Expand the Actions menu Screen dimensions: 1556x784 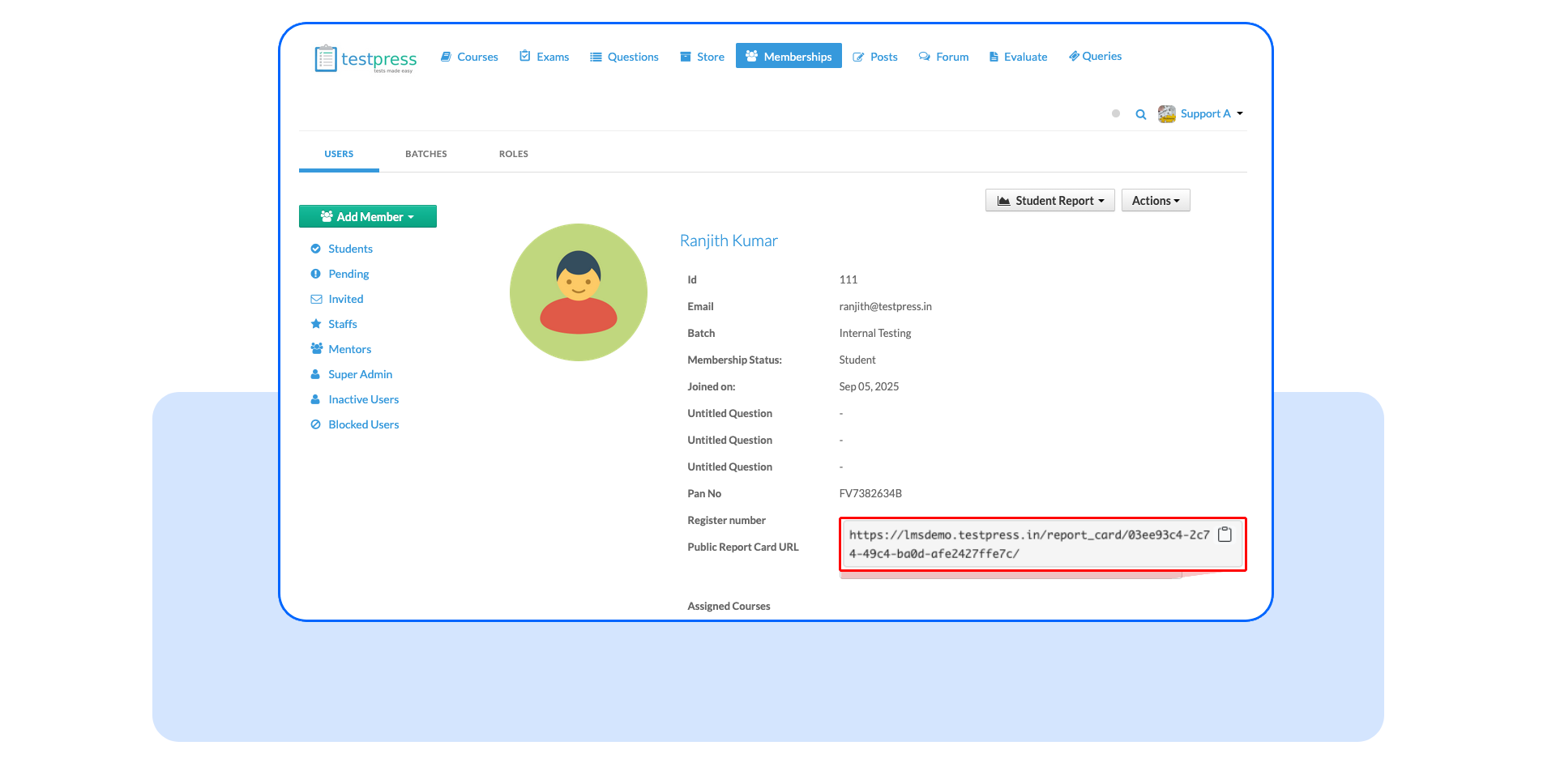click(1155, 201)
